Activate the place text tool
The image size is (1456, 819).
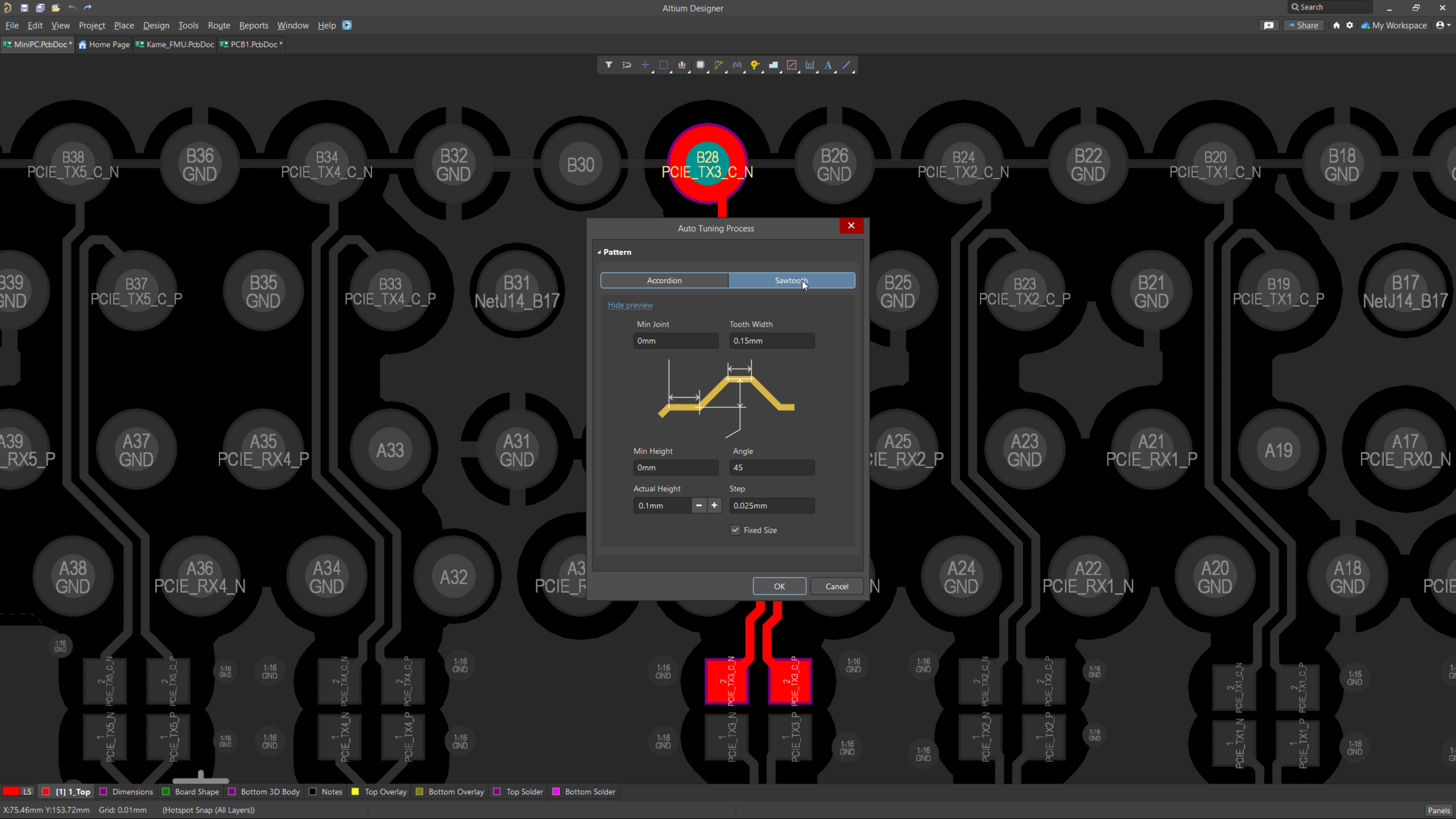828,64
